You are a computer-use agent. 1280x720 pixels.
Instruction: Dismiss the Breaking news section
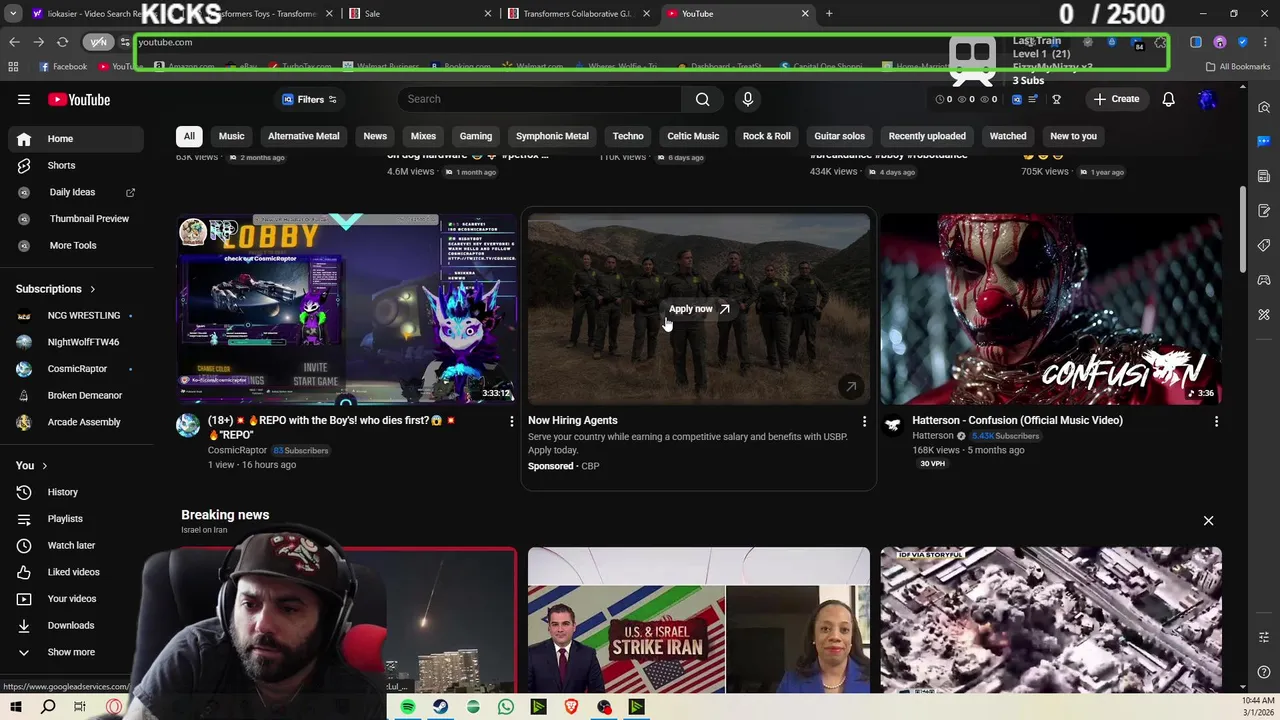(x=1208, y=521)
